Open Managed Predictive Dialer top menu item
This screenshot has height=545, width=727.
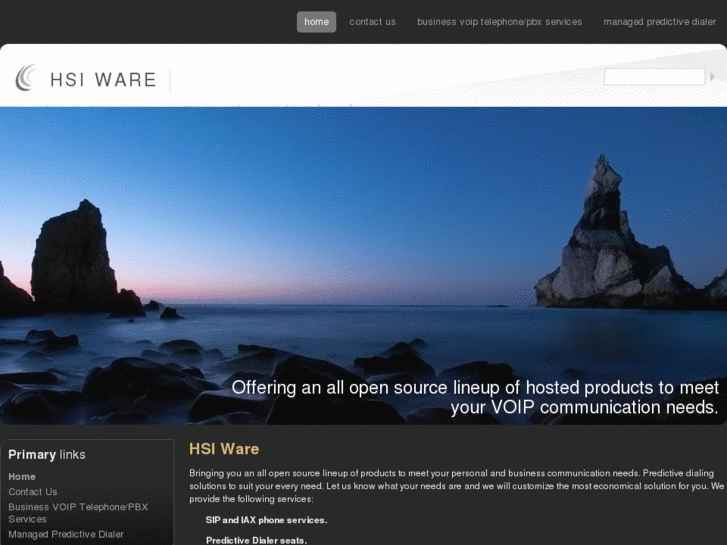(659, 22)
